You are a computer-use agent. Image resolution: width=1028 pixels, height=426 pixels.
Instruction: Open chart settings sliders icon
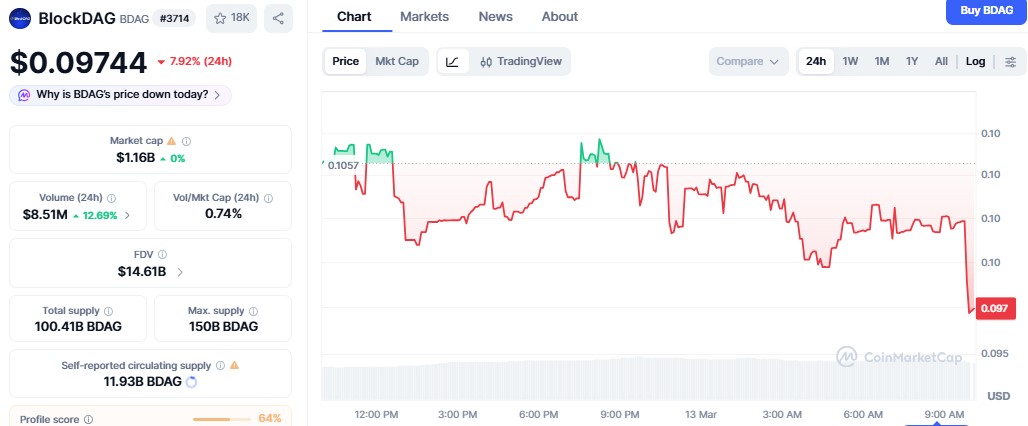point(1011,62)
